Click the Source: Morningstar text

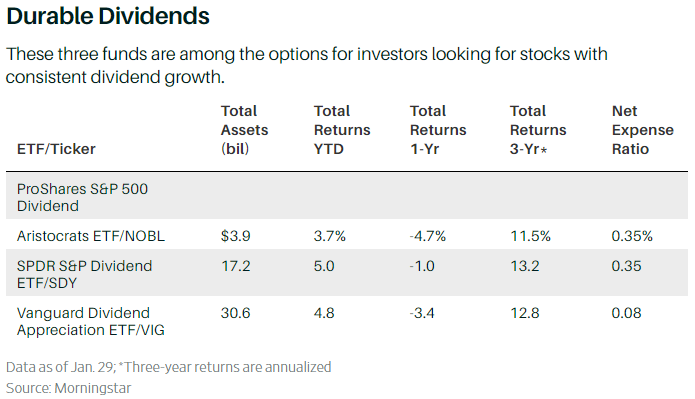pos(69,388)
